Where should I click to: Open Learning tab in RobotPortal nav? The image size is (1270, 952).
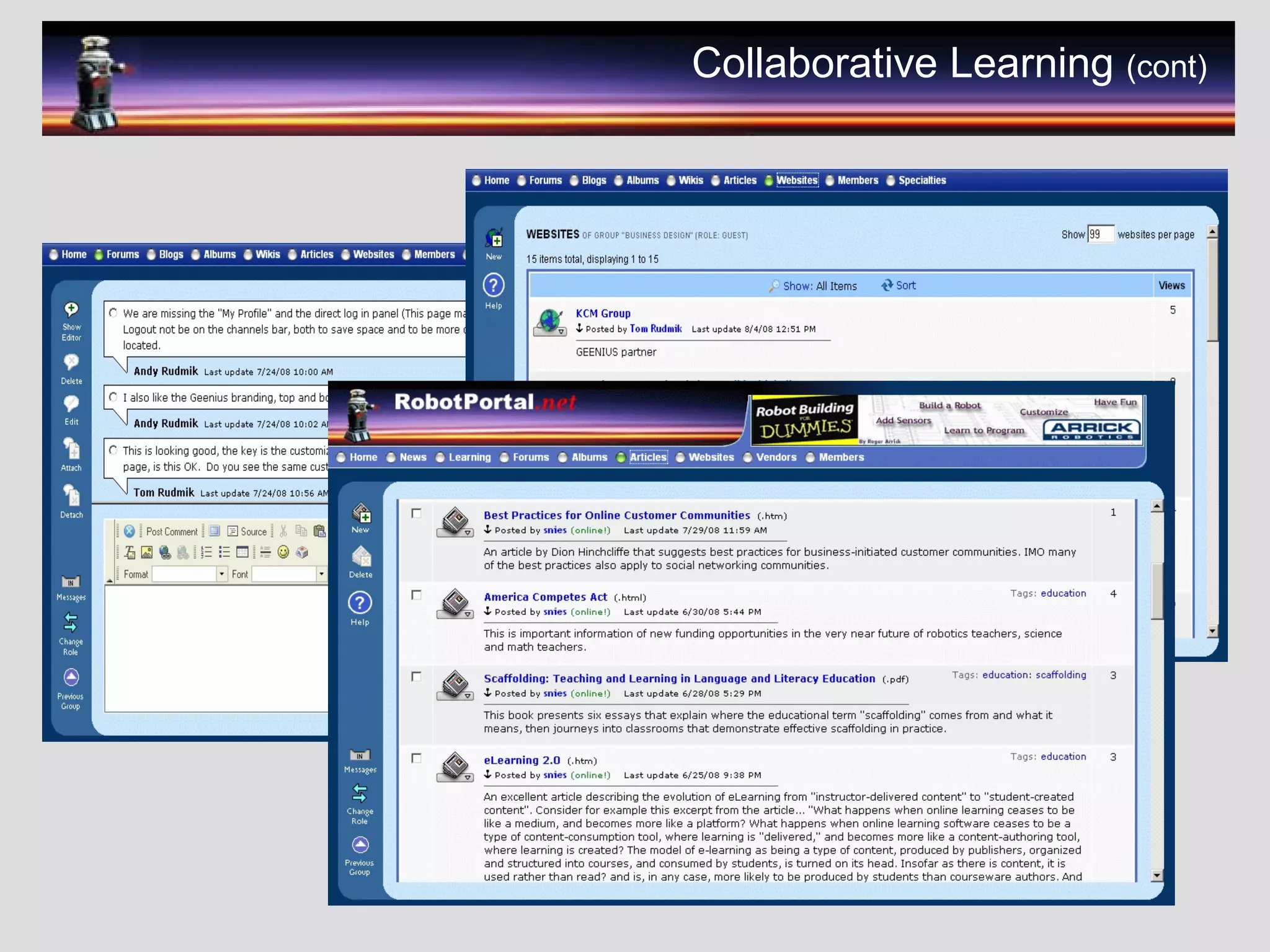point(469,457)
